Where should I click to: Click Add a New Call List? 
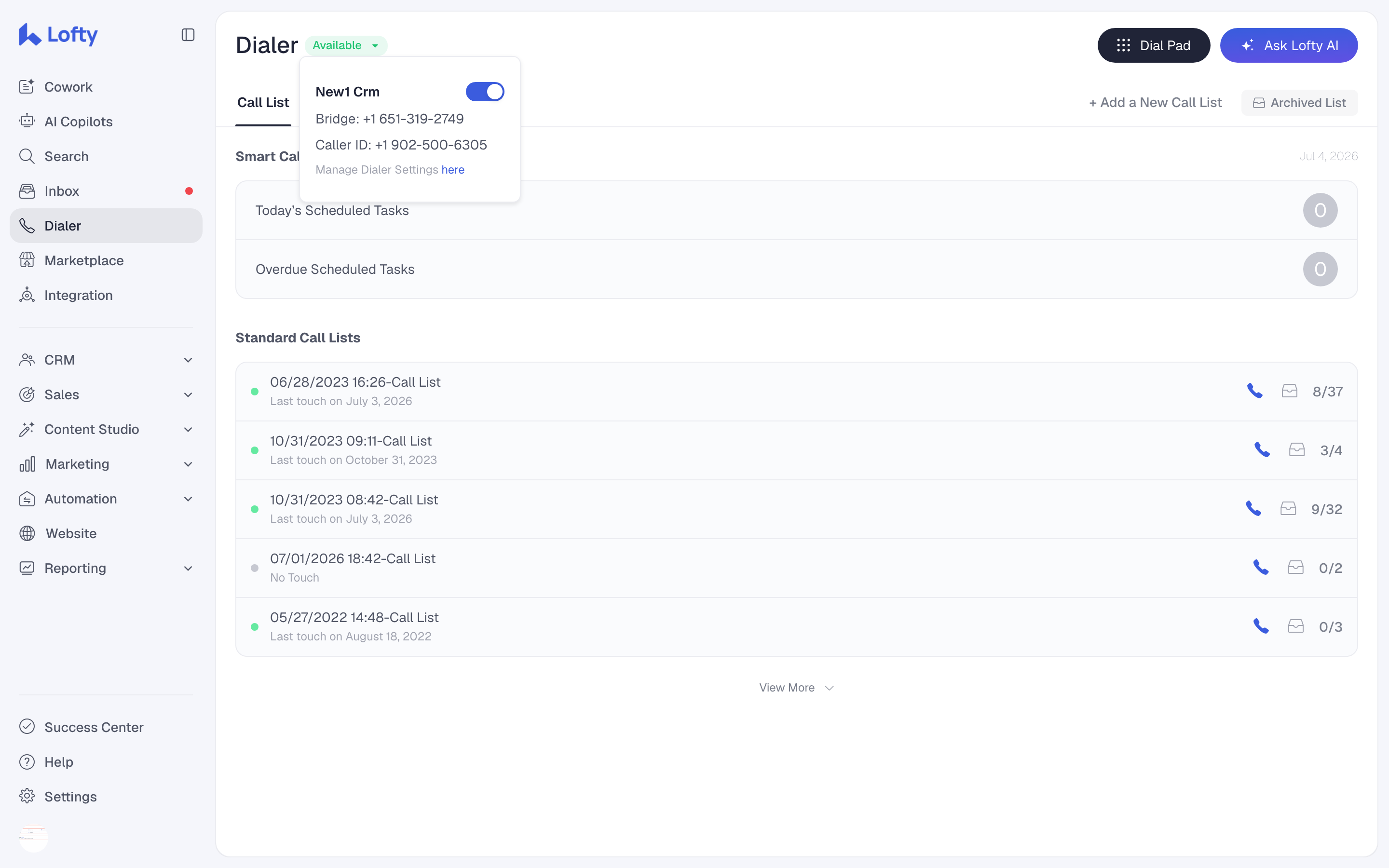tap(1155, 103)
